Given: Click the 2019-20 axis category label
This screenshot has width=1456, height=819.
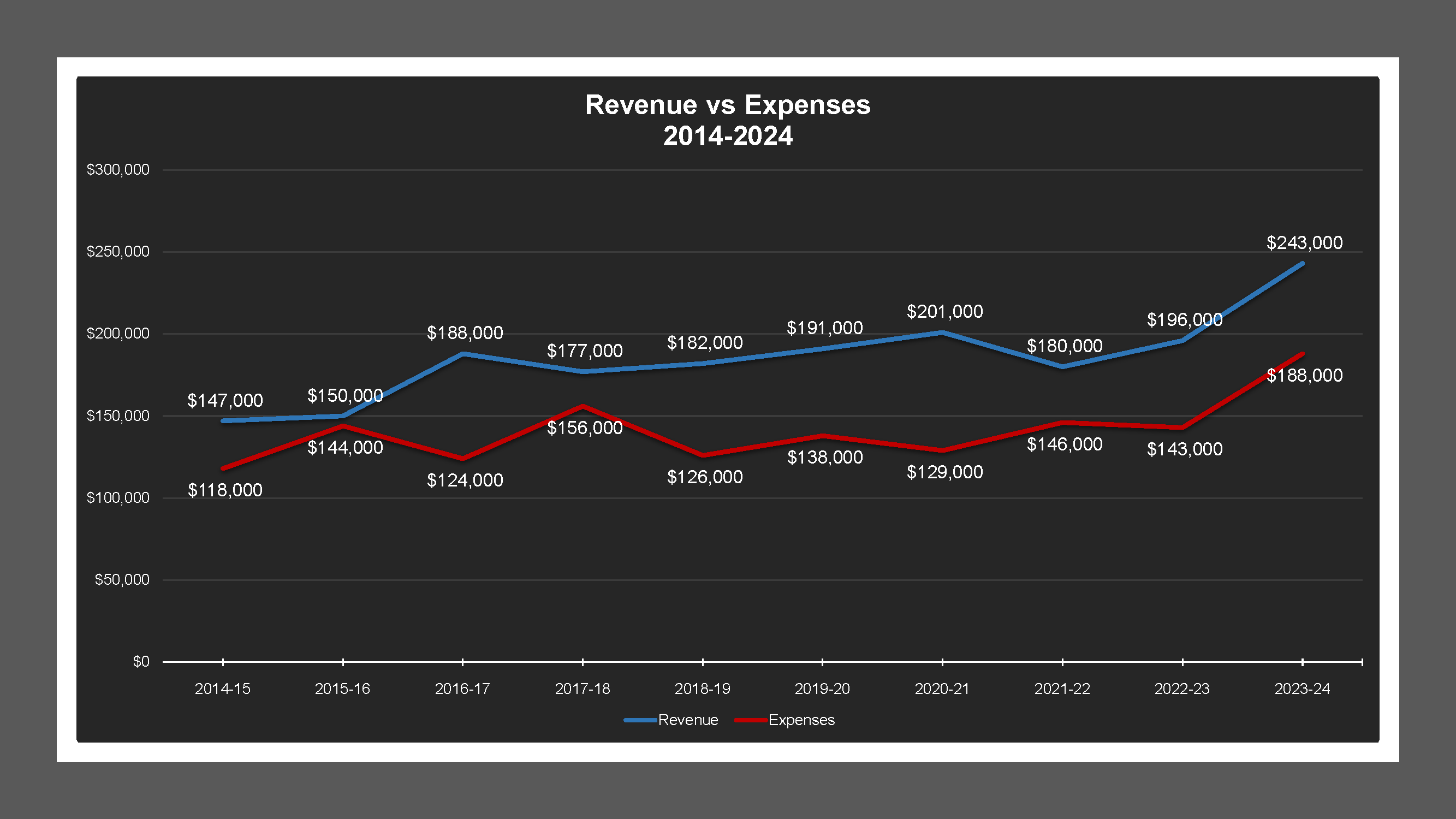Looking at the screenshot, I should pyautogui.click(x=822, y=689).
